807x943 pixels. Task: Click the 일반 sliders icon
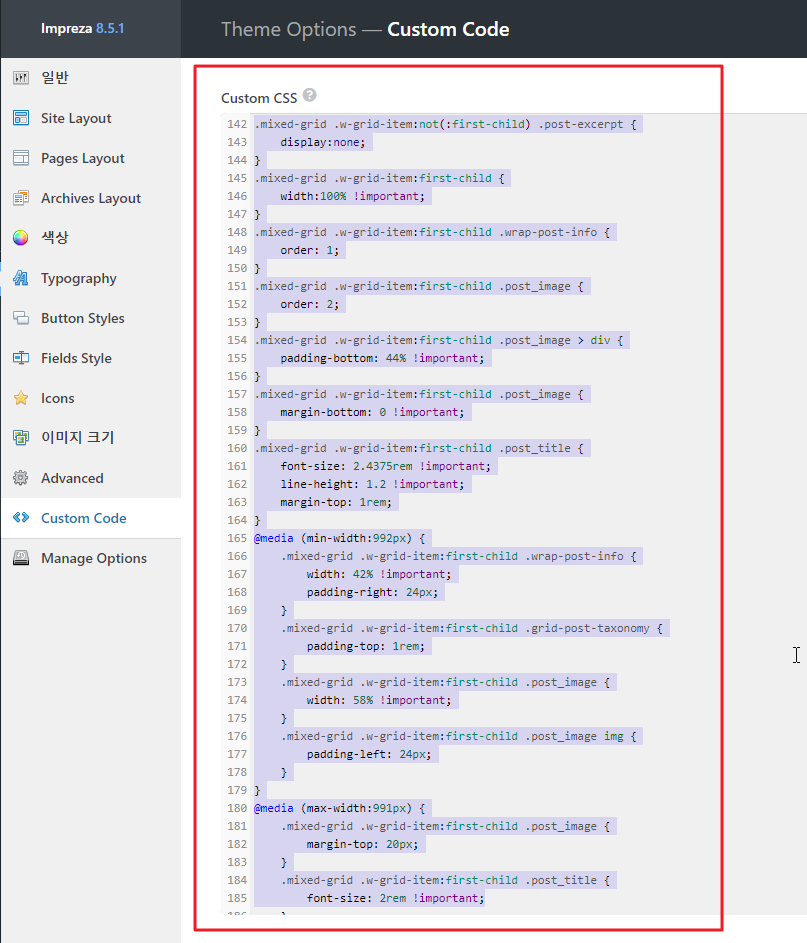(21, 78)
